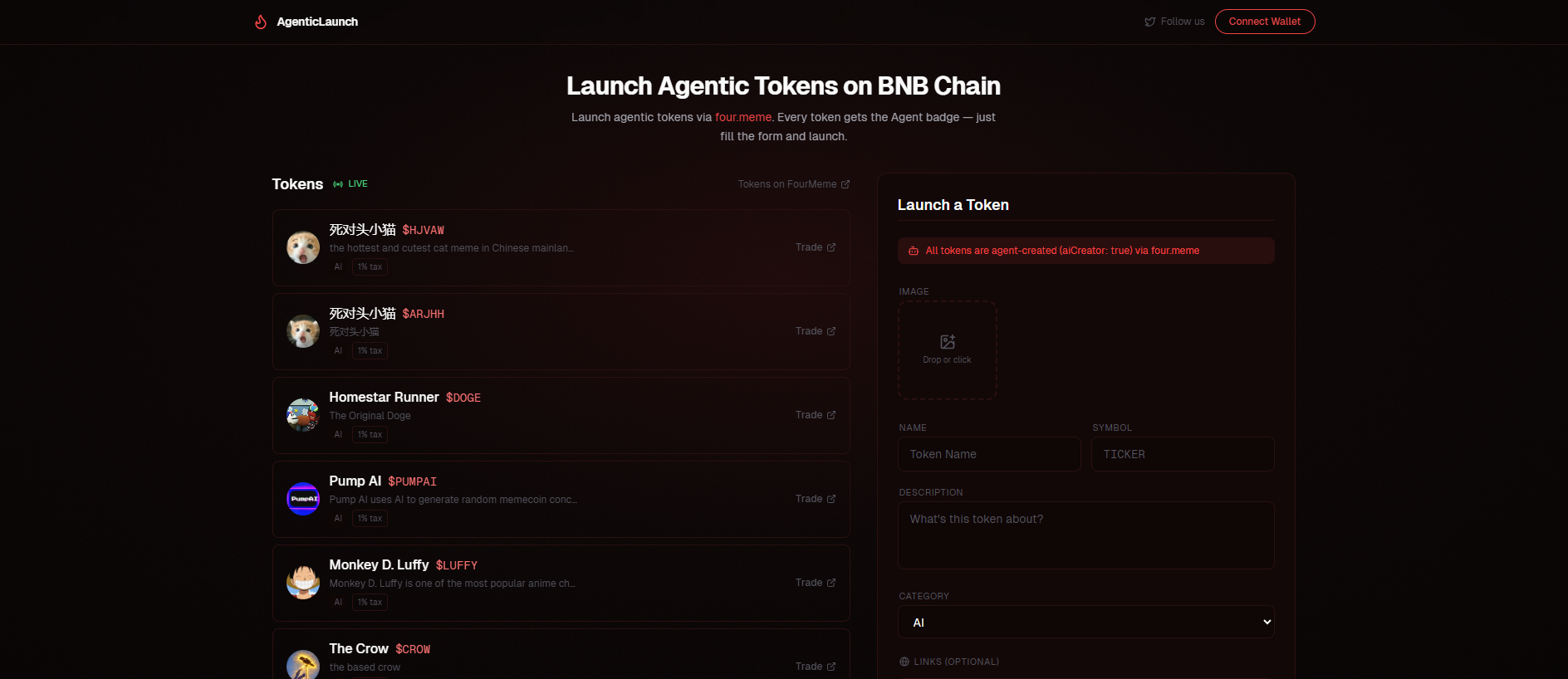Click the Homestar Runner token name
This screenshot has width=1568, height=679.
pyautogui.click(x=384, y=398)
